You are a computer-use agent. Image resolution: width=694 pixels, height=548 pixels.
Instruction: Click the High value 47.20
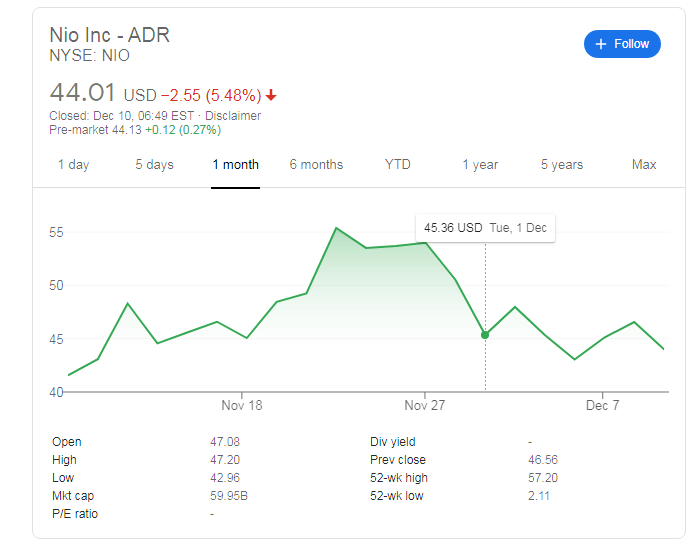(225, 460)
